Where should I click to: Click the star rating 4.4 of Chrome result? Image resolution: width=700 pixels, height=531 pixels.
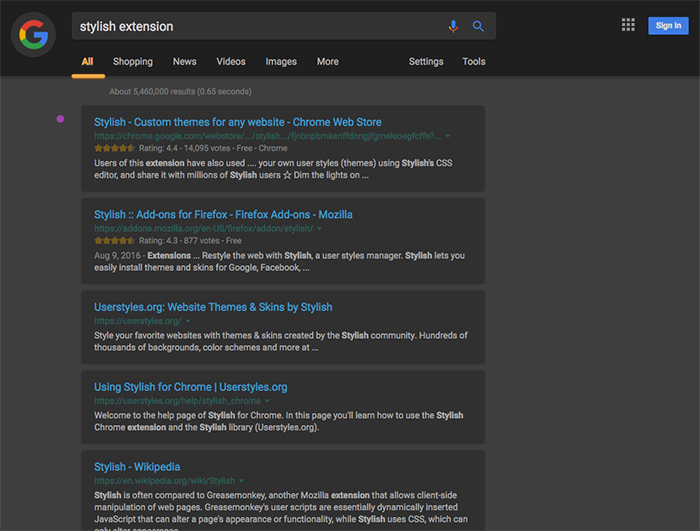click(114, 148)
